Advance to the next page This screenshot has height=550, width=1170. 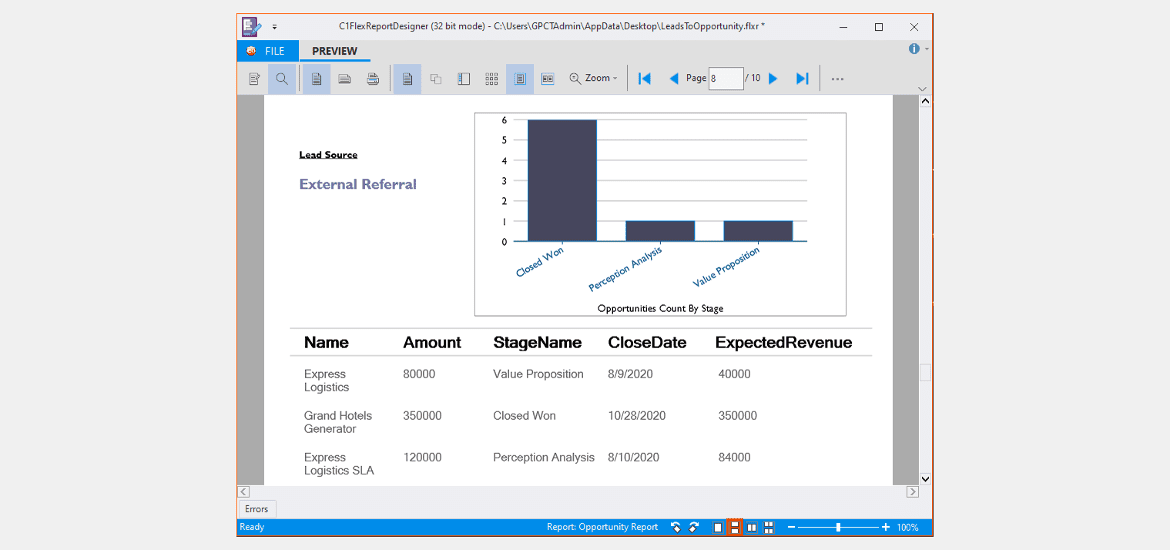coord(773,78)
